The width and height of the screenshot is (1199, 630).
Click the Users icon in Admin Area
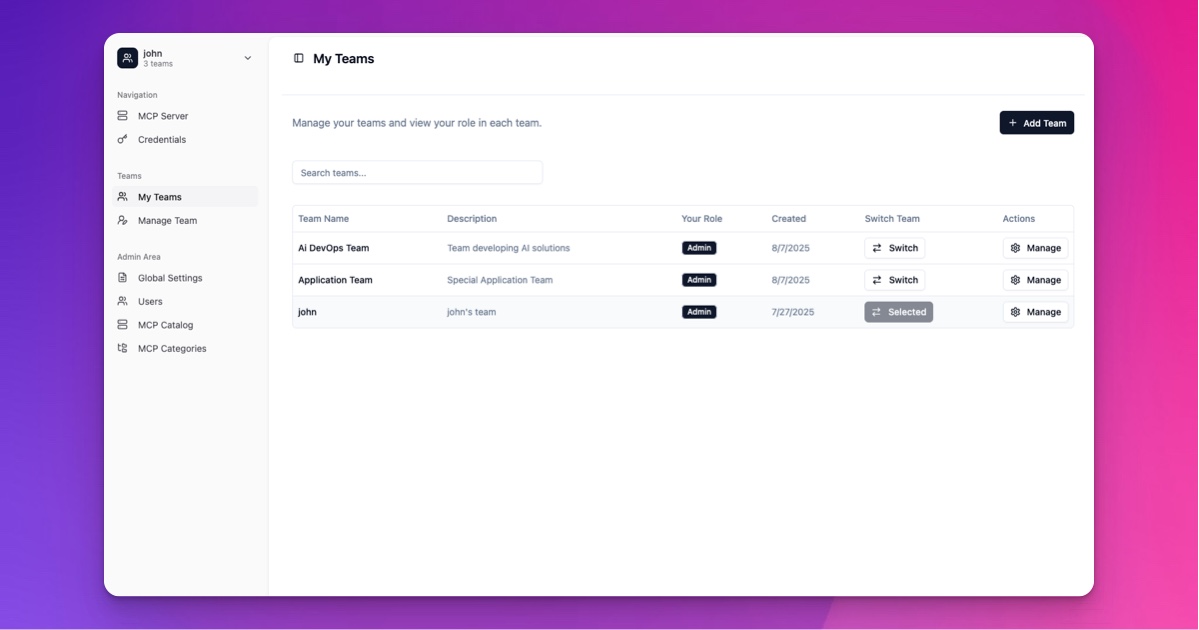[122, 301]
